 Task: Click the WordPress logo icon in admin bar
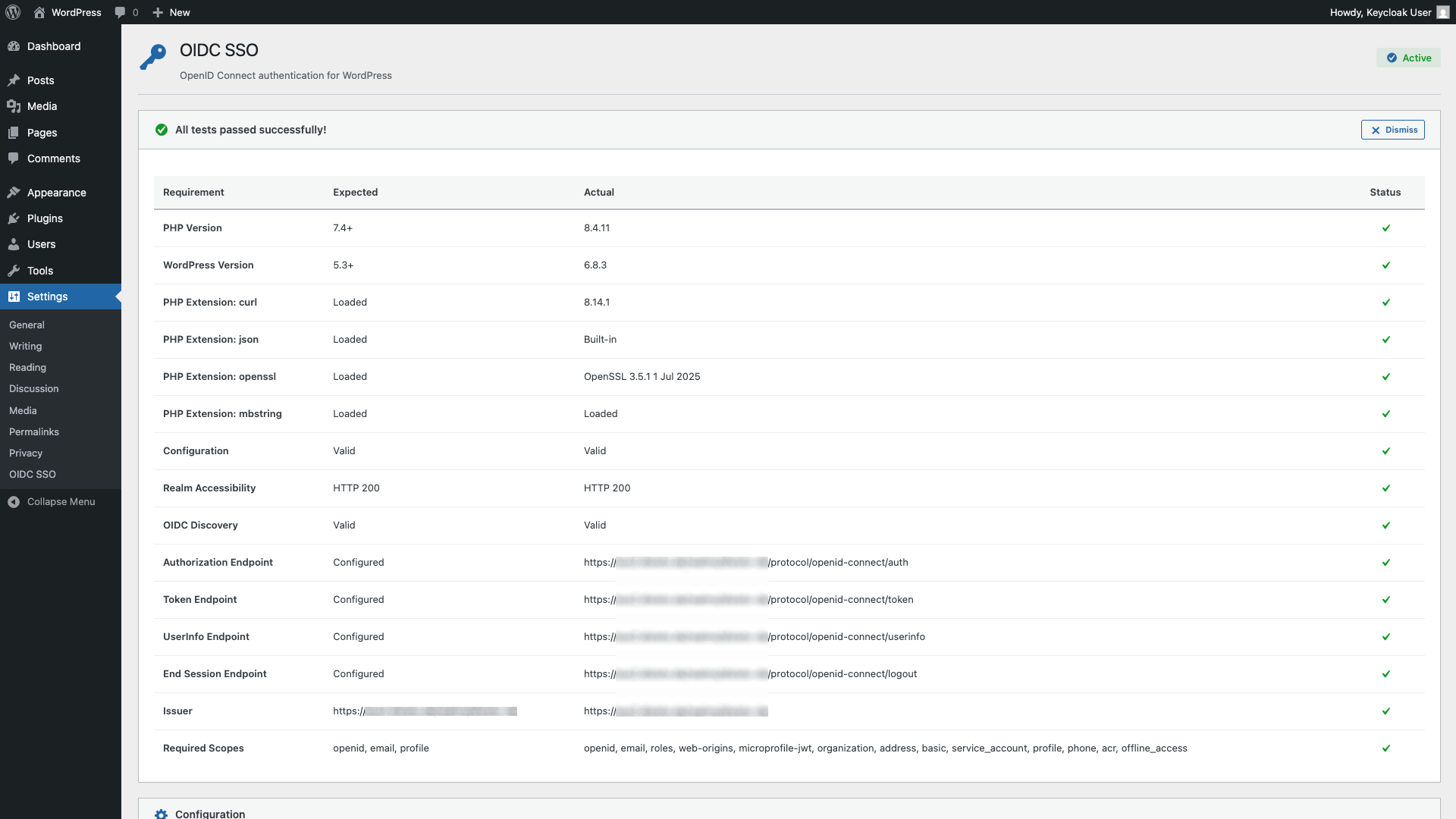(x=13, y=12)
